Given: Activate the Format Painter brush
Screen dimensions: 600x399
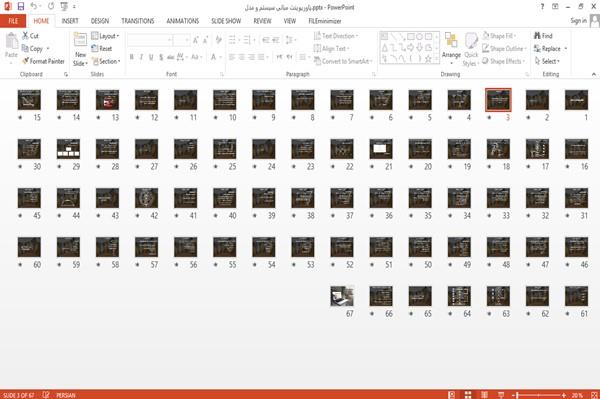Looking at the screenshot, I should [x=43, y=61].
